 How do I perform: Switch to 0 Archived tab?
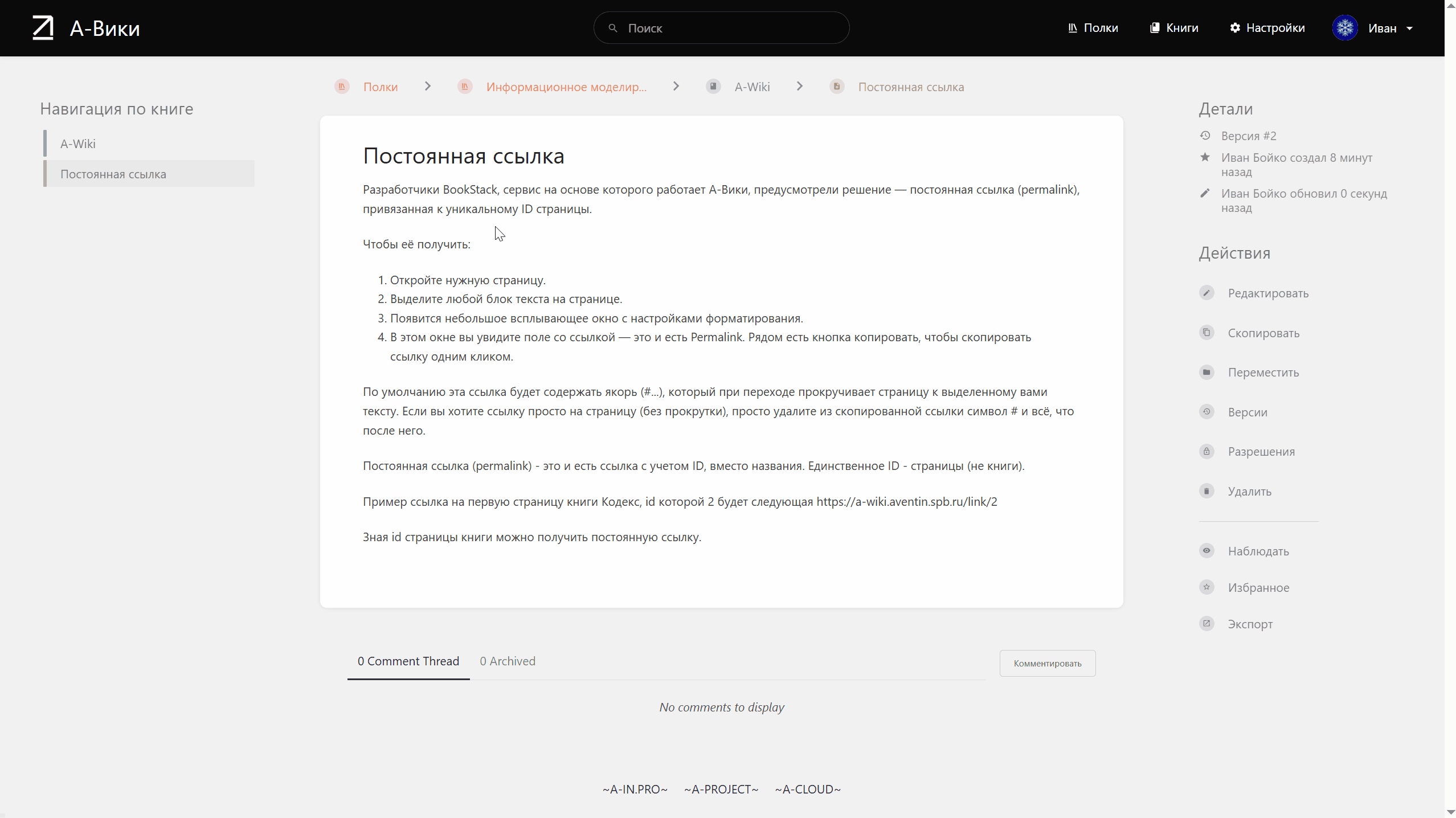(x=508, y=661)
